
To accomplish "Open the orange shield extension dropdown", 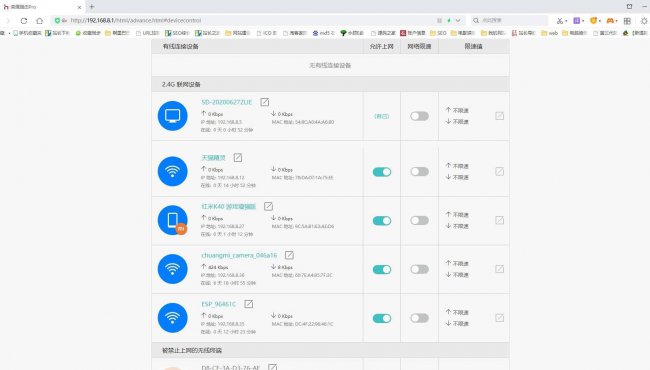I will point(599,21).
